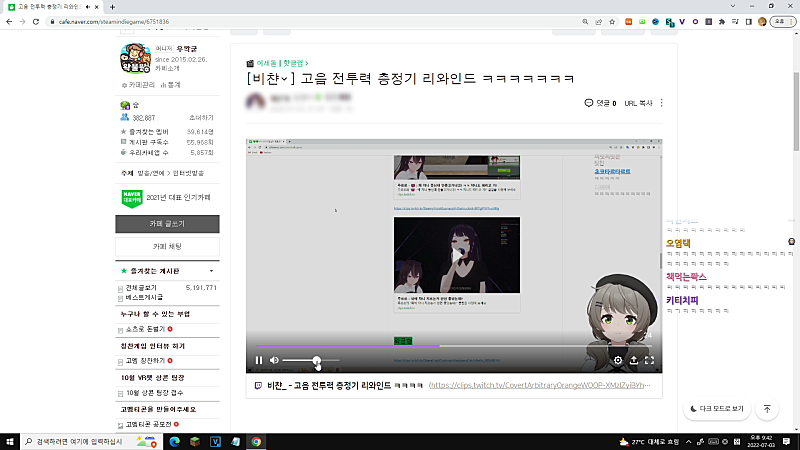Viewport: 800px width, 450px height.
Task: Open 10월 상콘 팀장 접수 board
Action: point(155,393)
